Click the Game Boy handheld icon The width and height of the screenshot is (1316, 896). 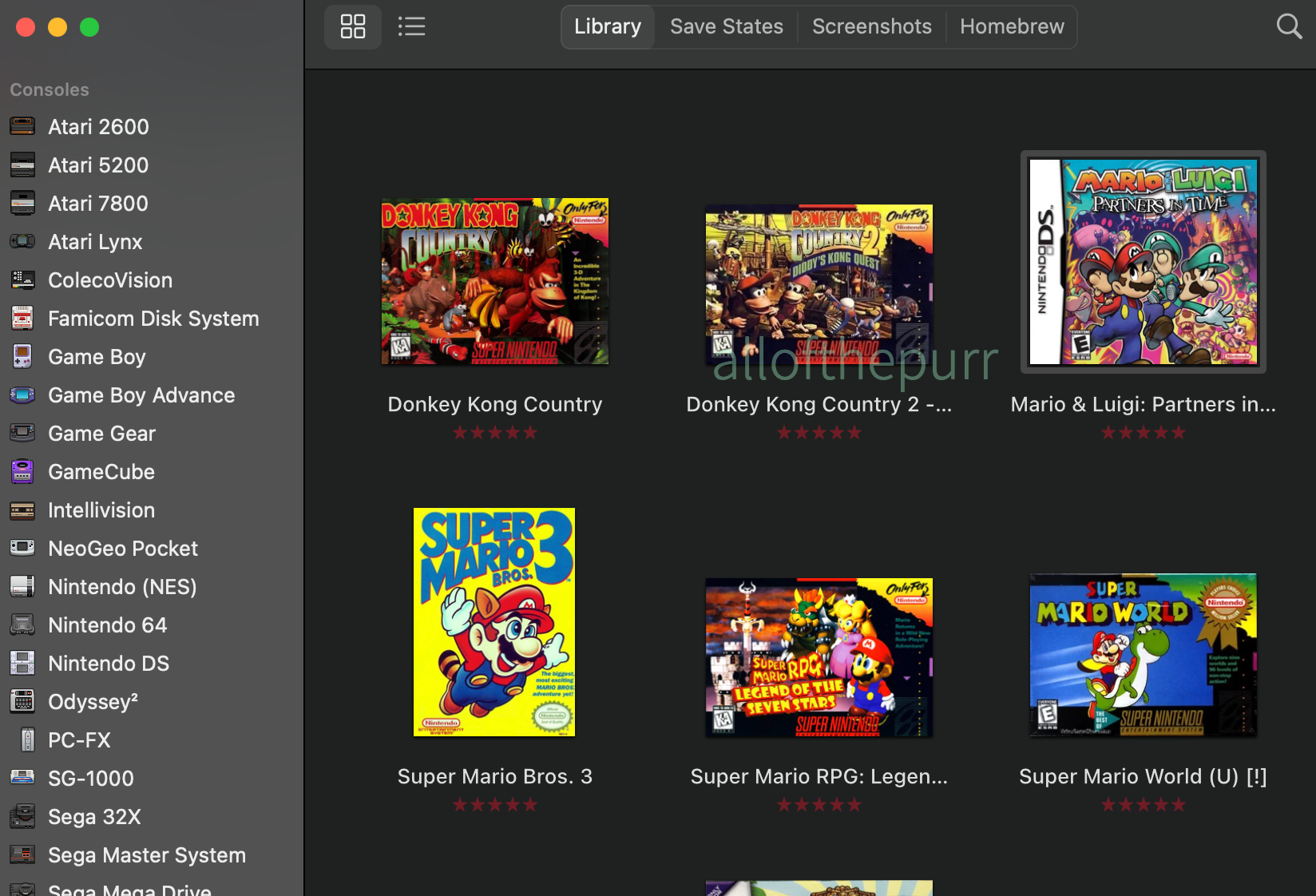pyautogui.click(x=22, y=356)
